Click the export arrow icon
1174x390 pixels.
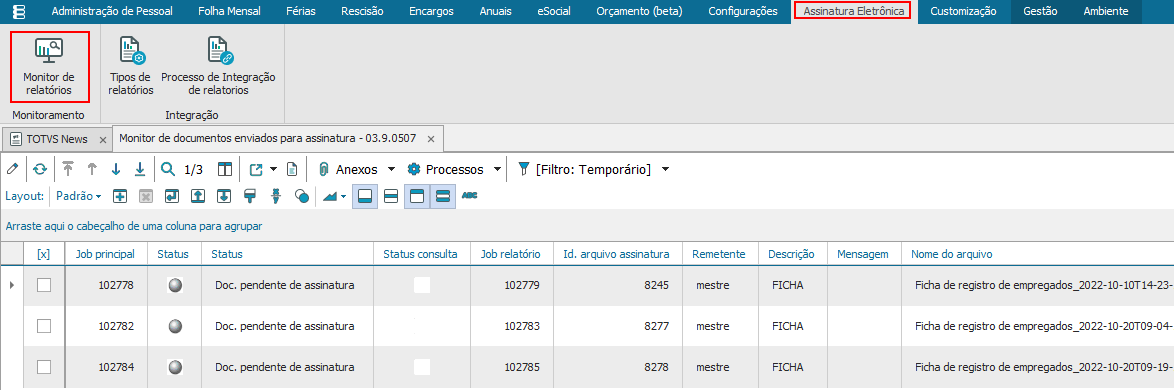coord(255,170)
